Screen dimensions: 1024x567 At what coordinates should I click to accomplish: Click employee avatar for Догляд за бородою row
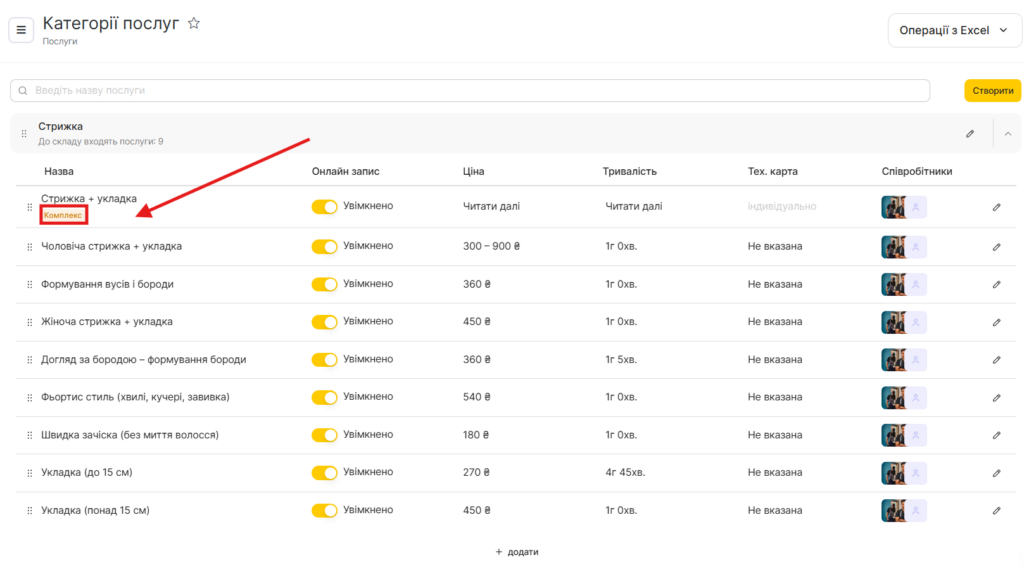[x=893, y=360]
